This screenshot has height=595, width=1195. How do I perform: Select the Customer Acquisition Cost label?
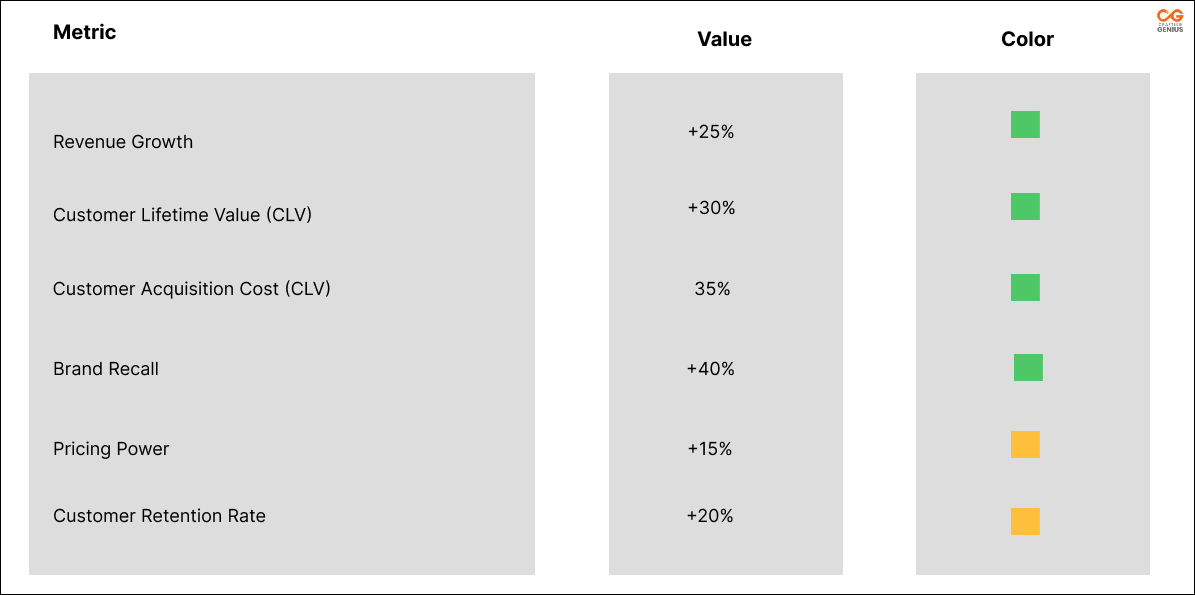[x=191, y=289]
